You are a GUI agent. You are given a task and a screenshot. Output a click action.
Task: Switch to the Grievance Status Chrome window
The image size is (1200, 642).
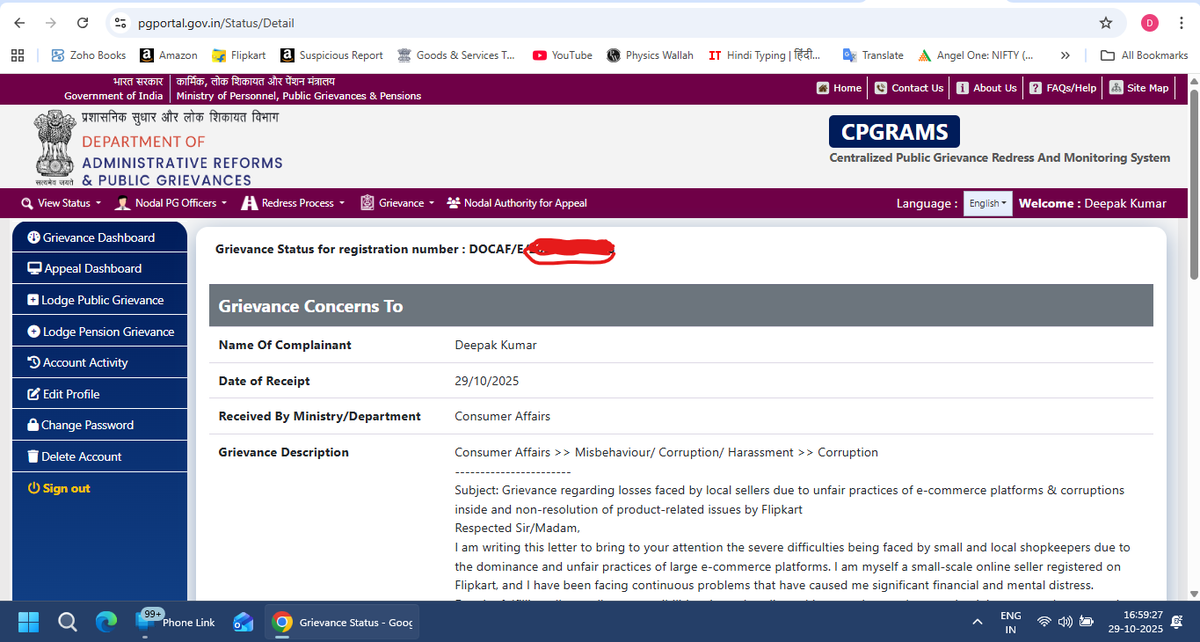pyautogui.click(x=343, y=621)
